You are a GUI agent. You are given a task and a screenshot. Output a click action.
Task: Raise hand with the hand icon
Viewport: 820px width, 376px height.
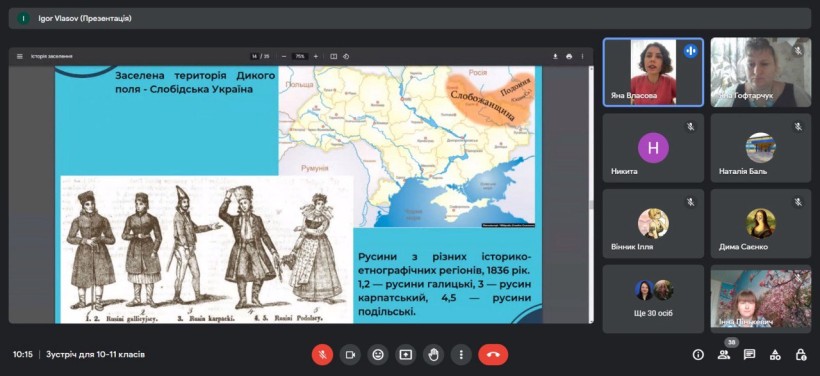click(434, 355)
